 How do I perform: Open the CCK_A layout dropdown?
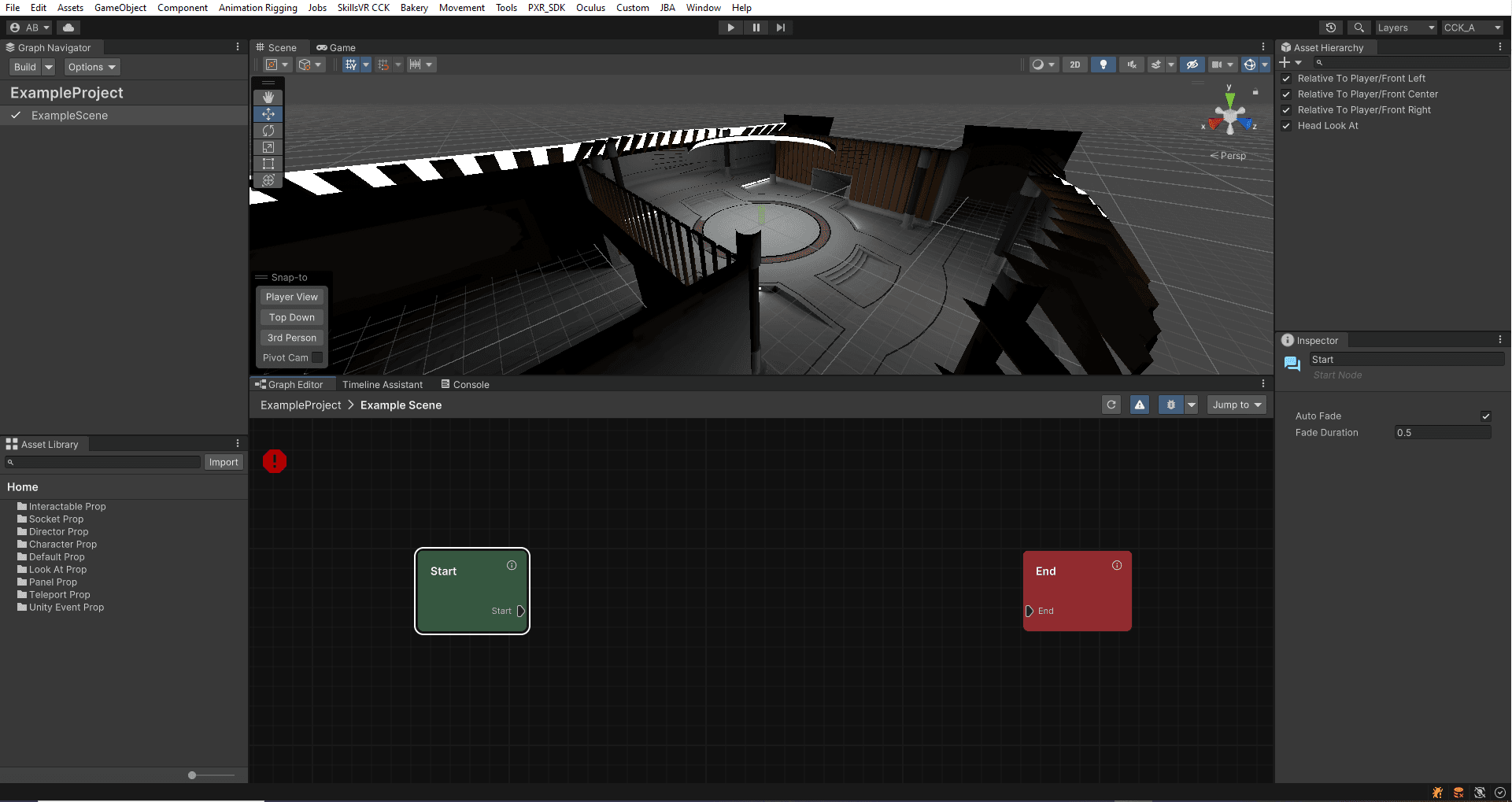pos(1473,28)
